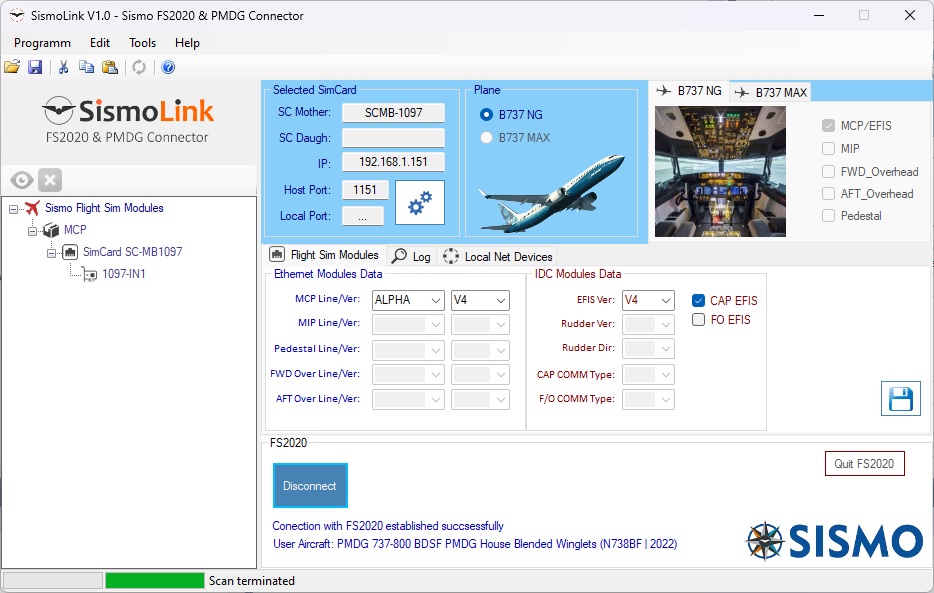Click the Quit FS2020 button

864,464
